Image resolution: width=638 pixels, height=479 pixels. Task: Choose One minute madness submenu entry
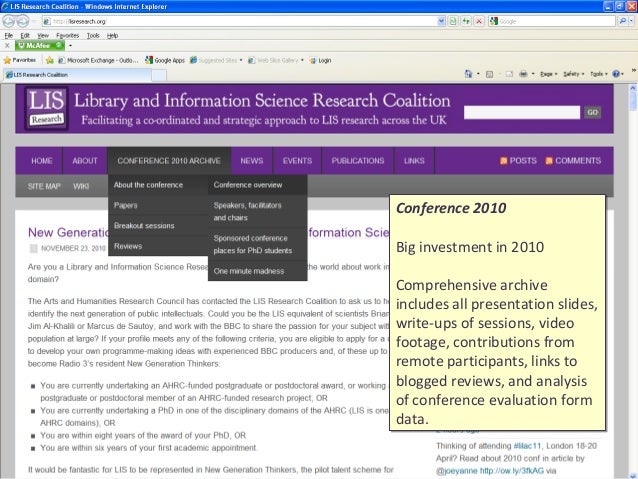247,271
